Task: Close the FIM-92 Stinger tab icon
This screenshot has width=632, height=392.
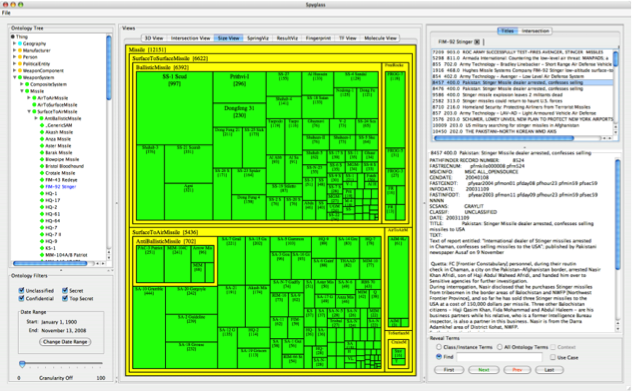Action: click(477, 42)
